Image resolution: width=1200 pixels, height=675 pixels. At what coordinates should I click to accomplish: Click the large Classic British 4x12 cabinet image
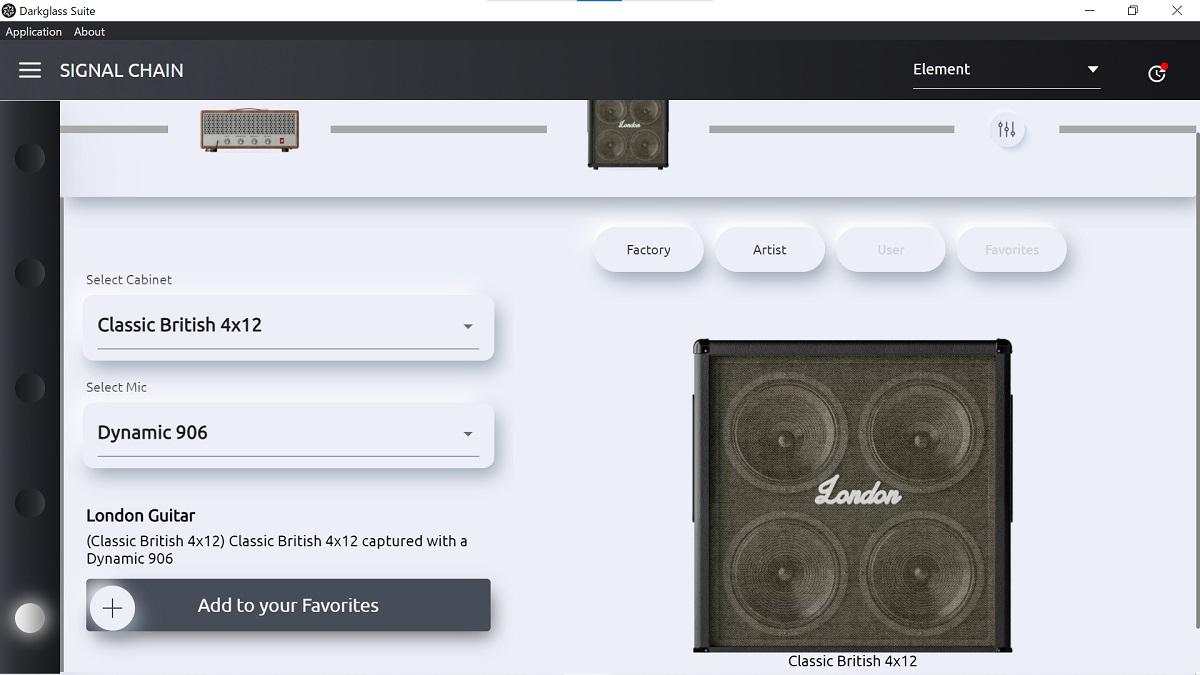coord(852,495)
